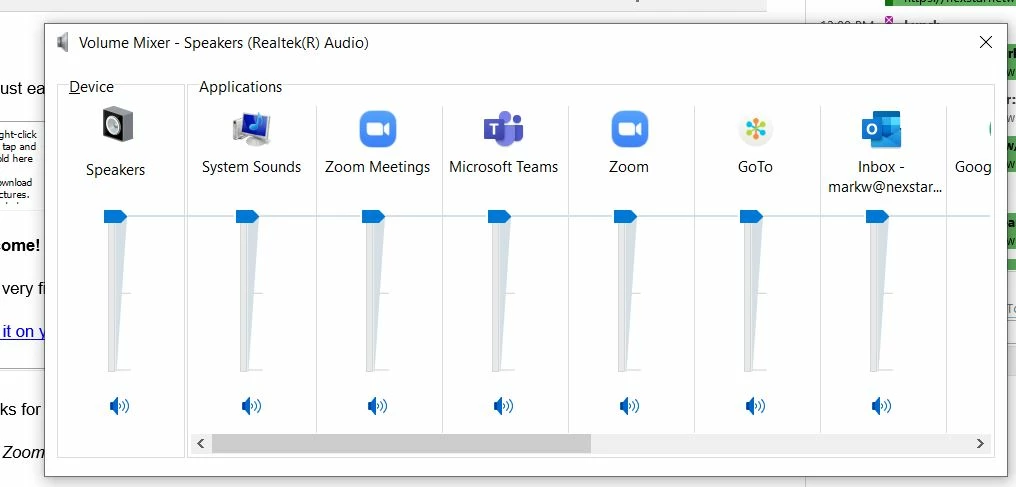Click the GoTo app icon

pos(756,129)
